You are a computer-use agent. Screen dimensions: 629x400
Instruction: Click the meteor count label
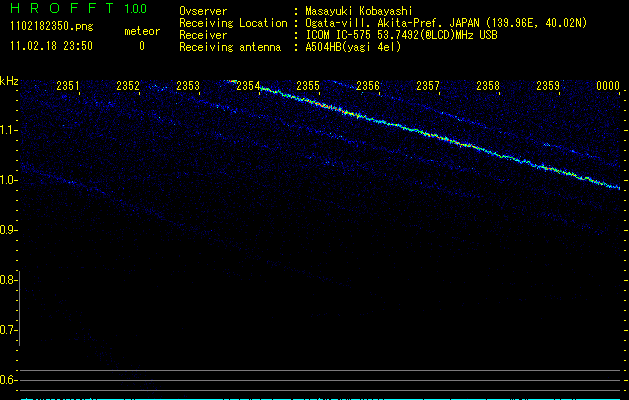pyautogui.click(x=142, y=31)
